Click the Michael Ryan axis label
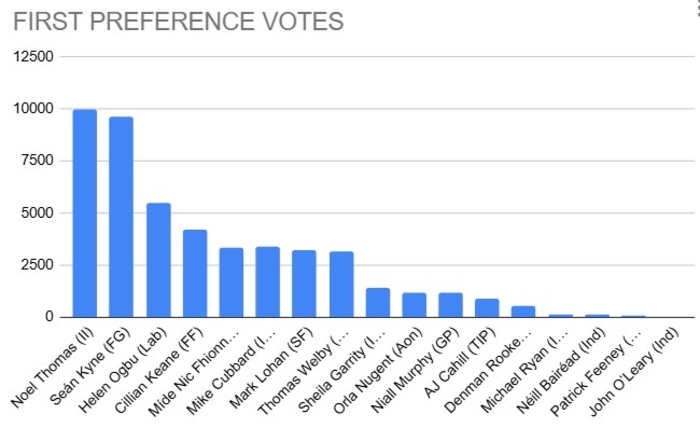 point(525,371)
